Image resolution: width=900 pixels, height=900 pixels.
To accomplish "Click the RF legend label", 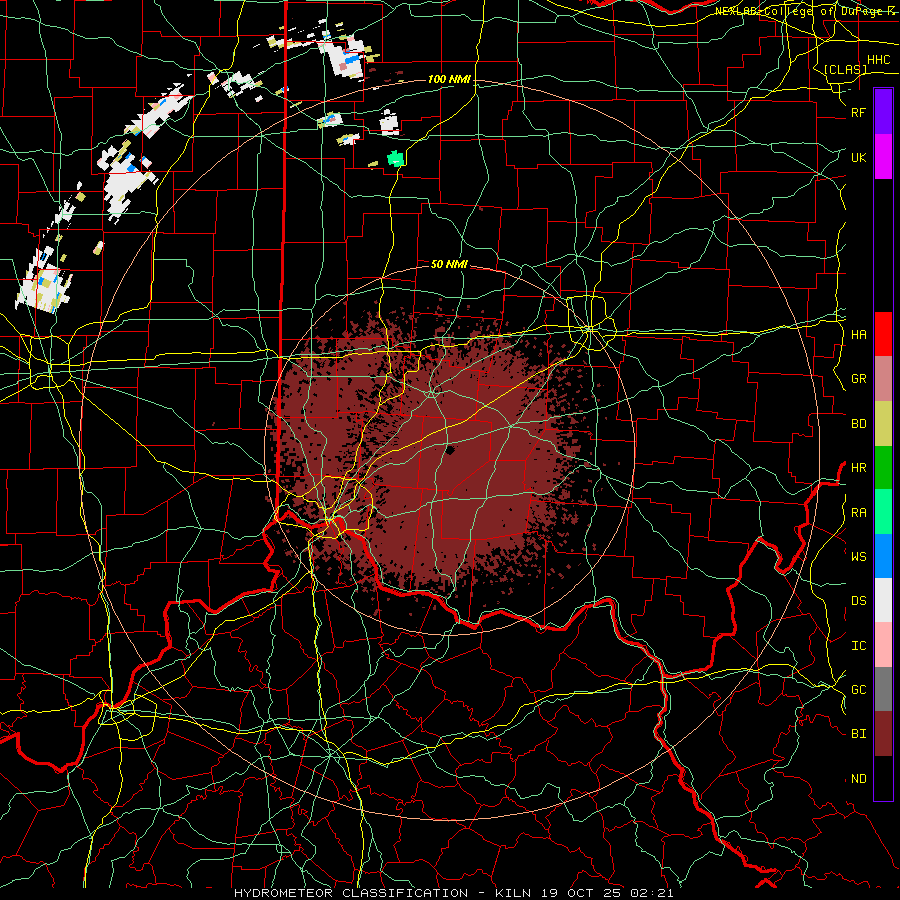I will (x=859, y=112).
